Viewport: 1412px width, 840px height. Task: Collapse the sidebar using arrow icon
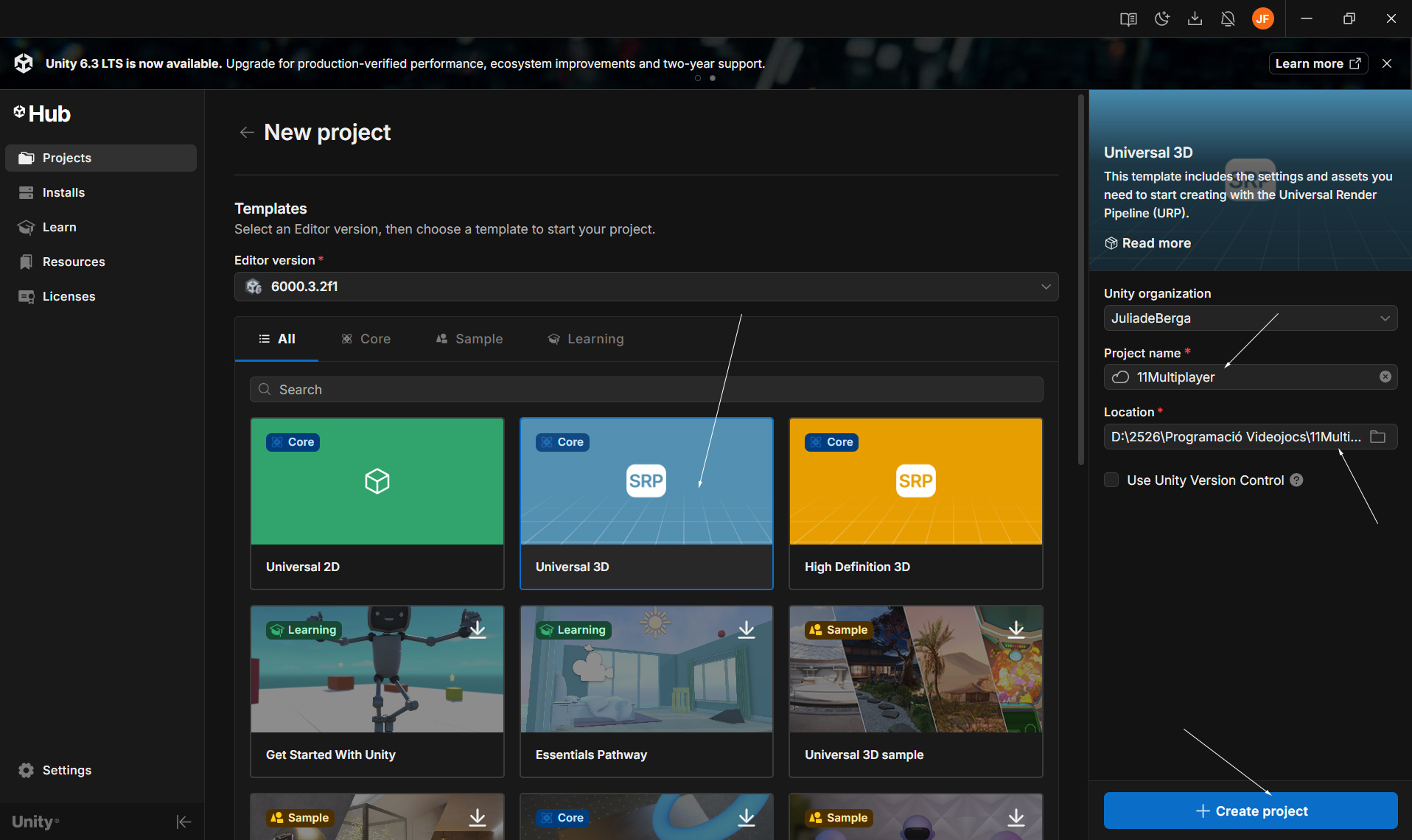point(184,822)
